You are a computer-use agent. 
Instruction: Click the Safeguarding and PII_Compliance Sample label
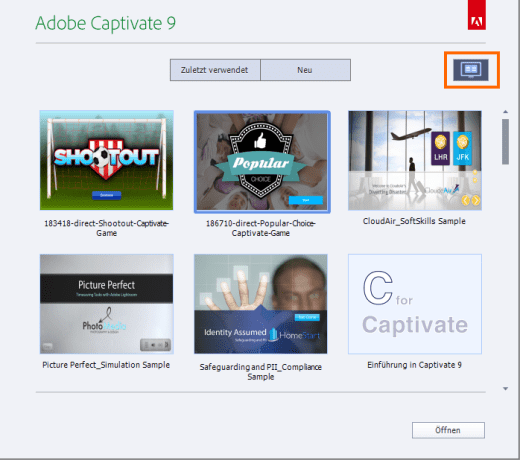tap(261, 372)
